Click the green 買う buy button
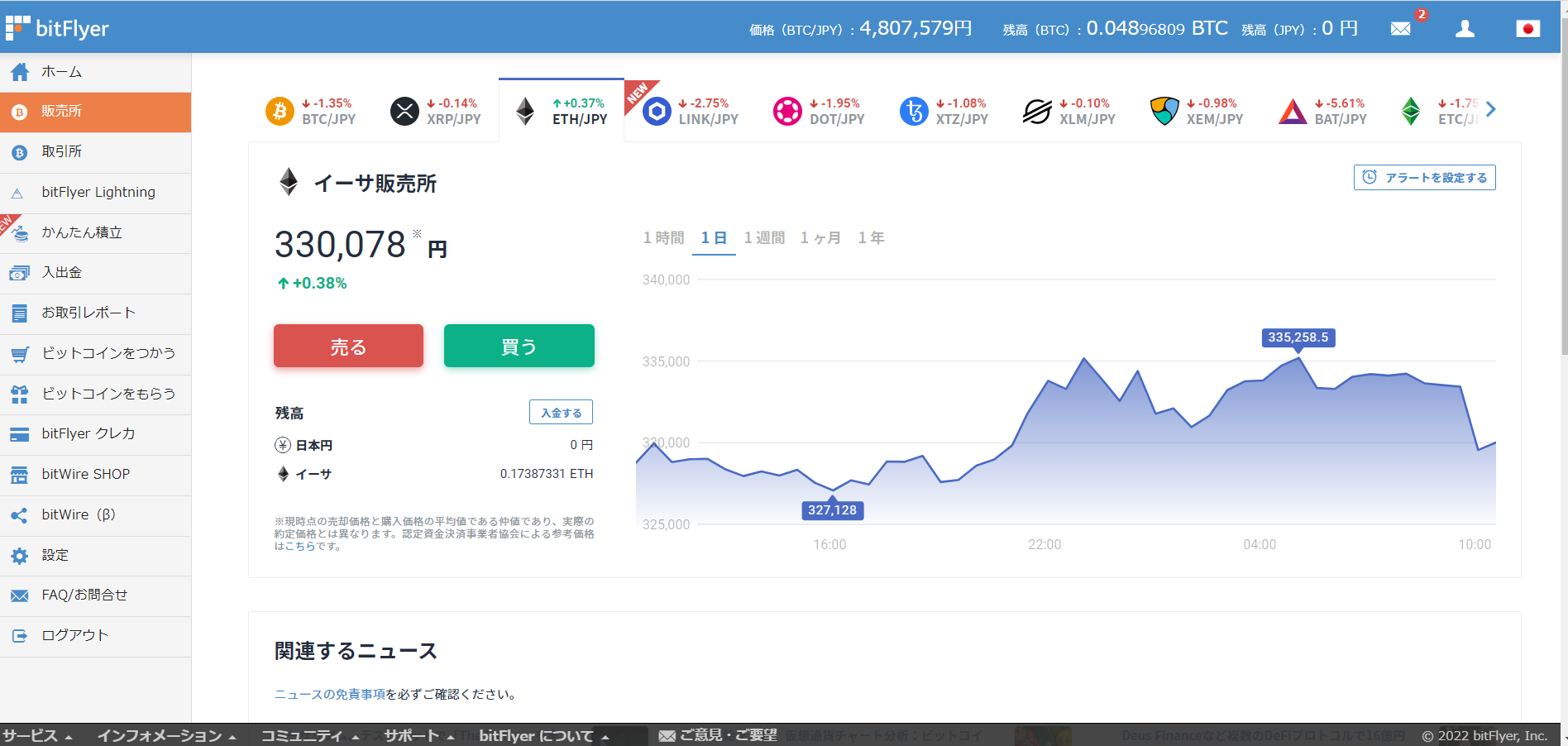 pyautogui.click(x=519, y=346)
